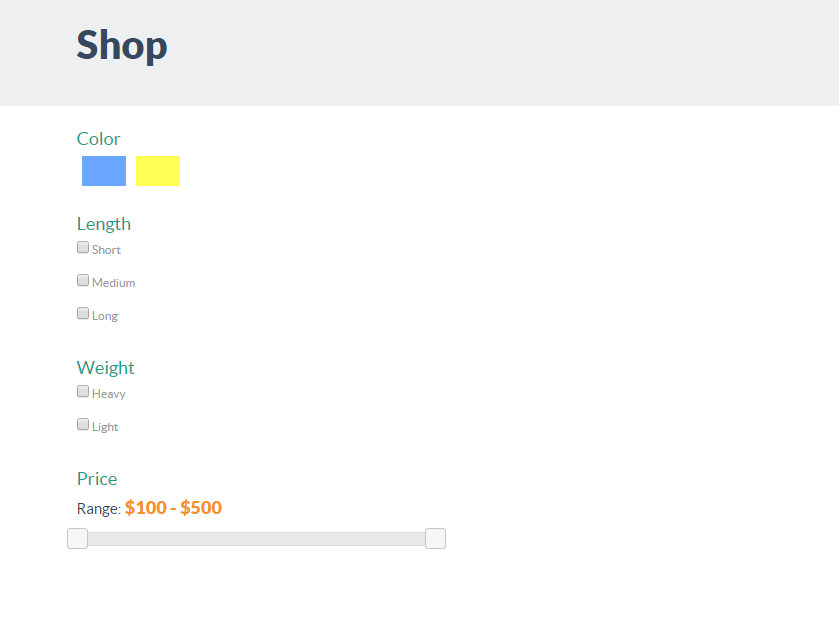Image resolution: width=839 pixels, height=631 pixels.
Task: Click the middle of the price slider track
Action: [x=256, y=539]
